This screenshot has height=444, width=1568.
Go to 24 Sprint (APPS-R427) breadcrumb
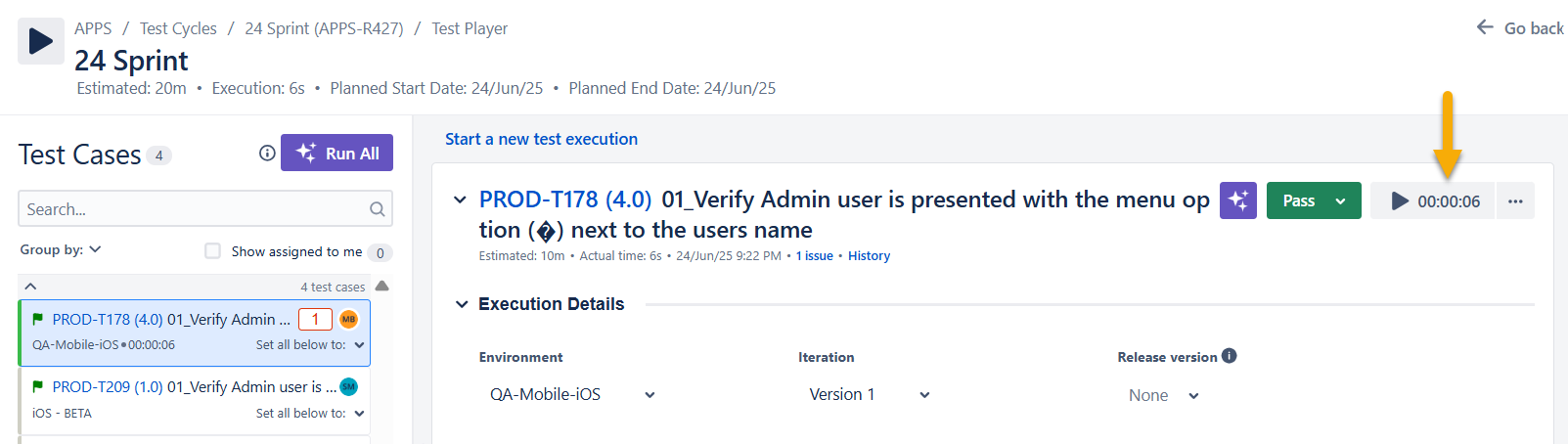tap(324, 28)
